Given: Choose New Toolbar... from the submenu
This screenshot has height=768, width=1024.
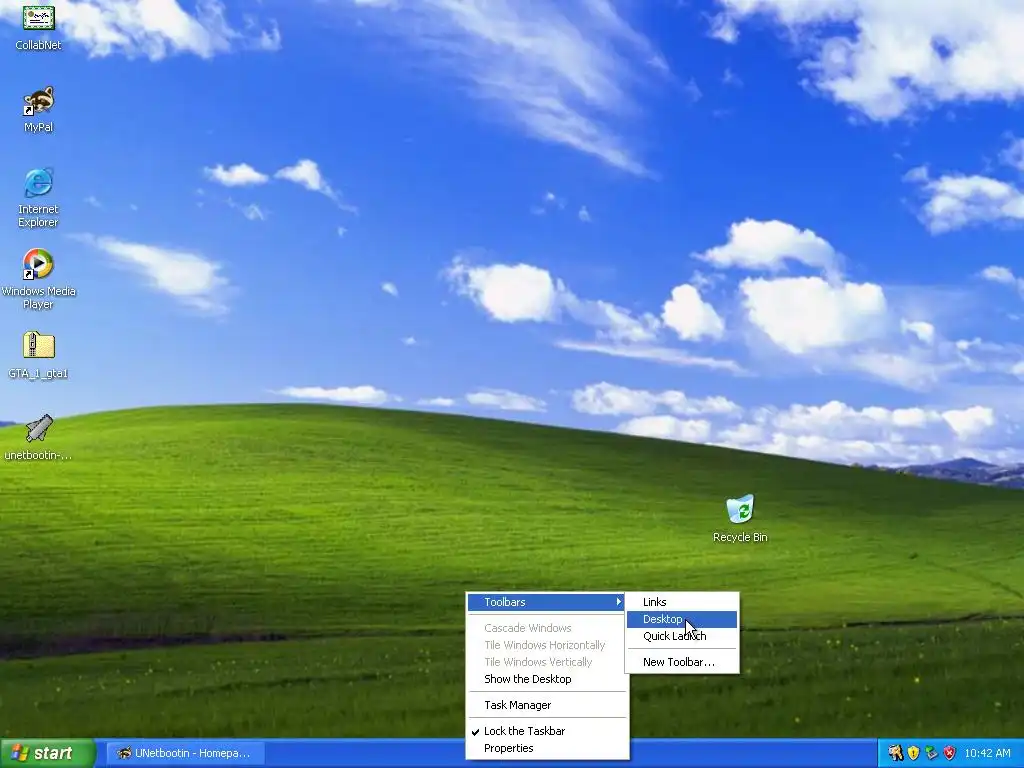Looking at the screenshot, I should click(682, 662).
